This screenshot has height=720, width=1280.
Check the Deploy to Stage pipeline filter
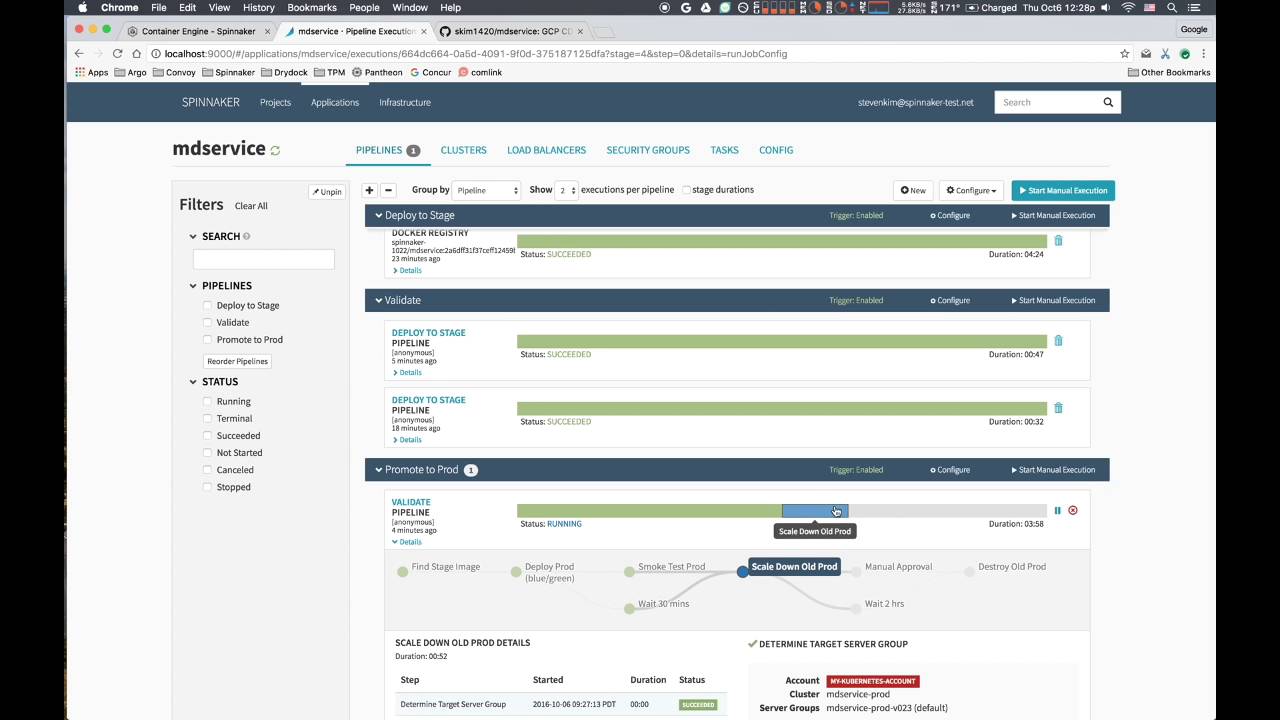pyautogui.click(x=208, y=305)
